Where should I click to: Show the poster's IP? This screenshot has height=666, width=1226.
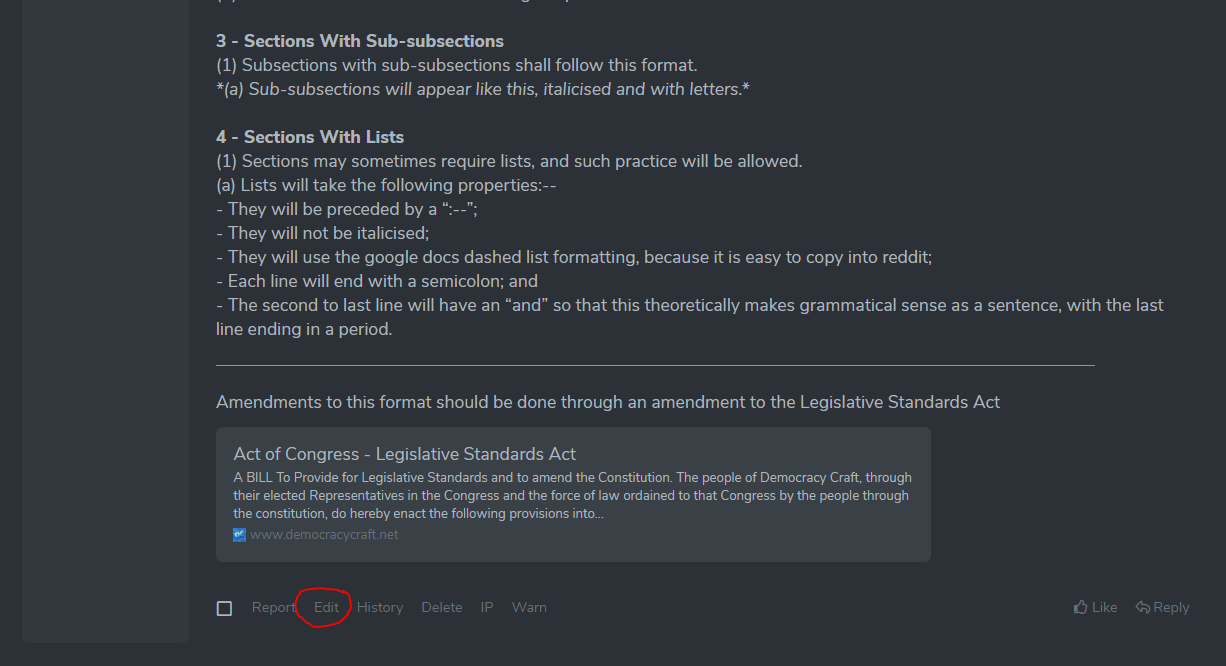[486, 607]
